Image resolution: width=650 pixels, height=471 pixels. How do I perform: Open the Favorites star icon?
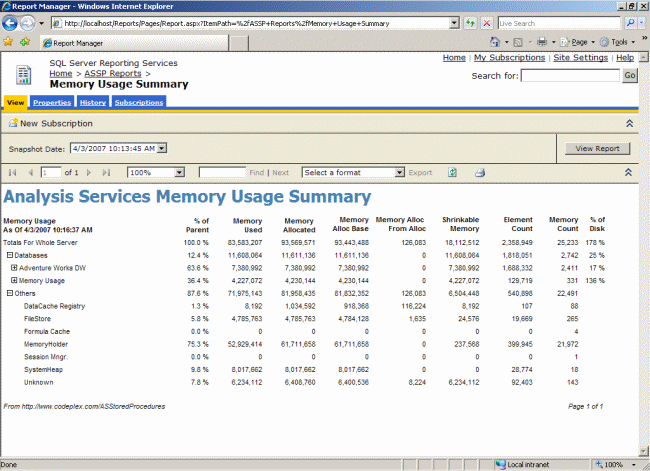(8, 42)
